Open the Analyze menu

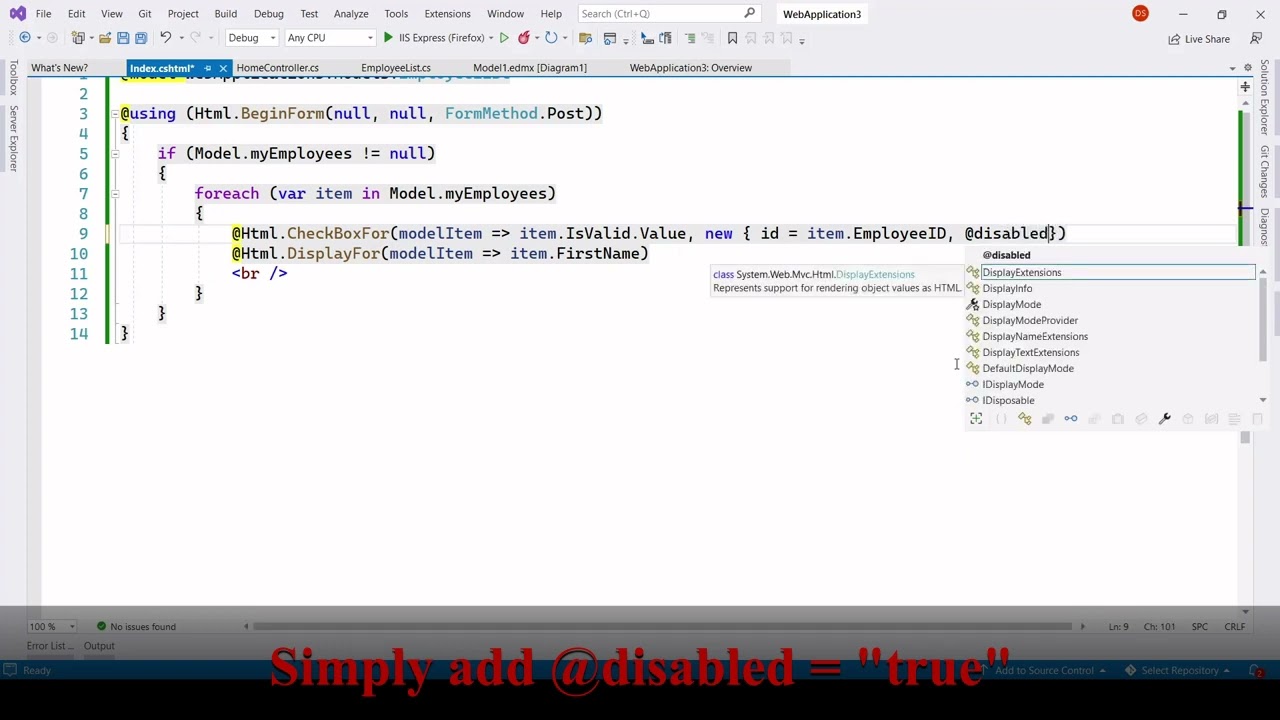(x=351, y=14)
